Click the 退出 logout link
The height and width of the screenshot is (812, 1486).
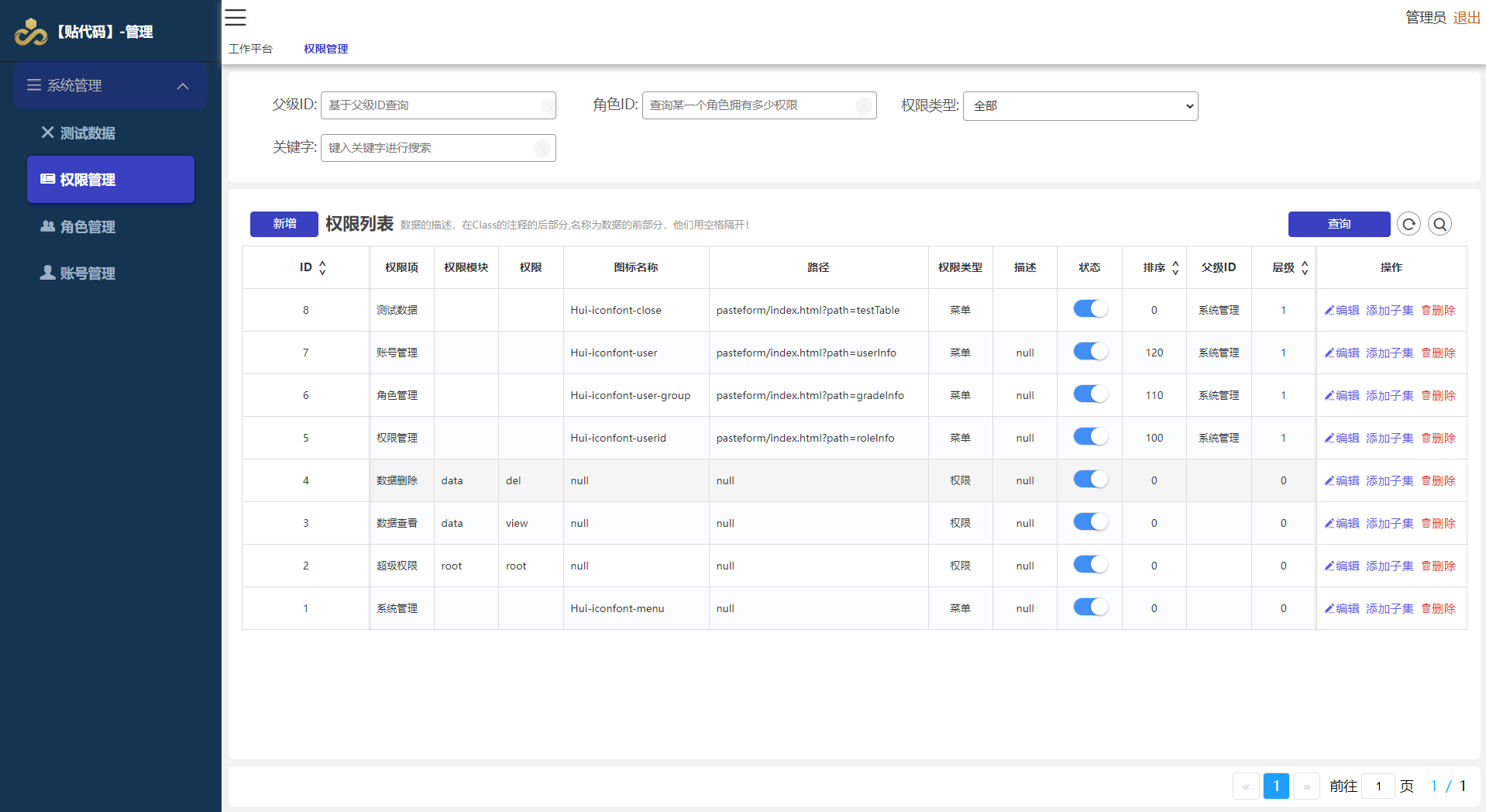tap(1466, 17)
